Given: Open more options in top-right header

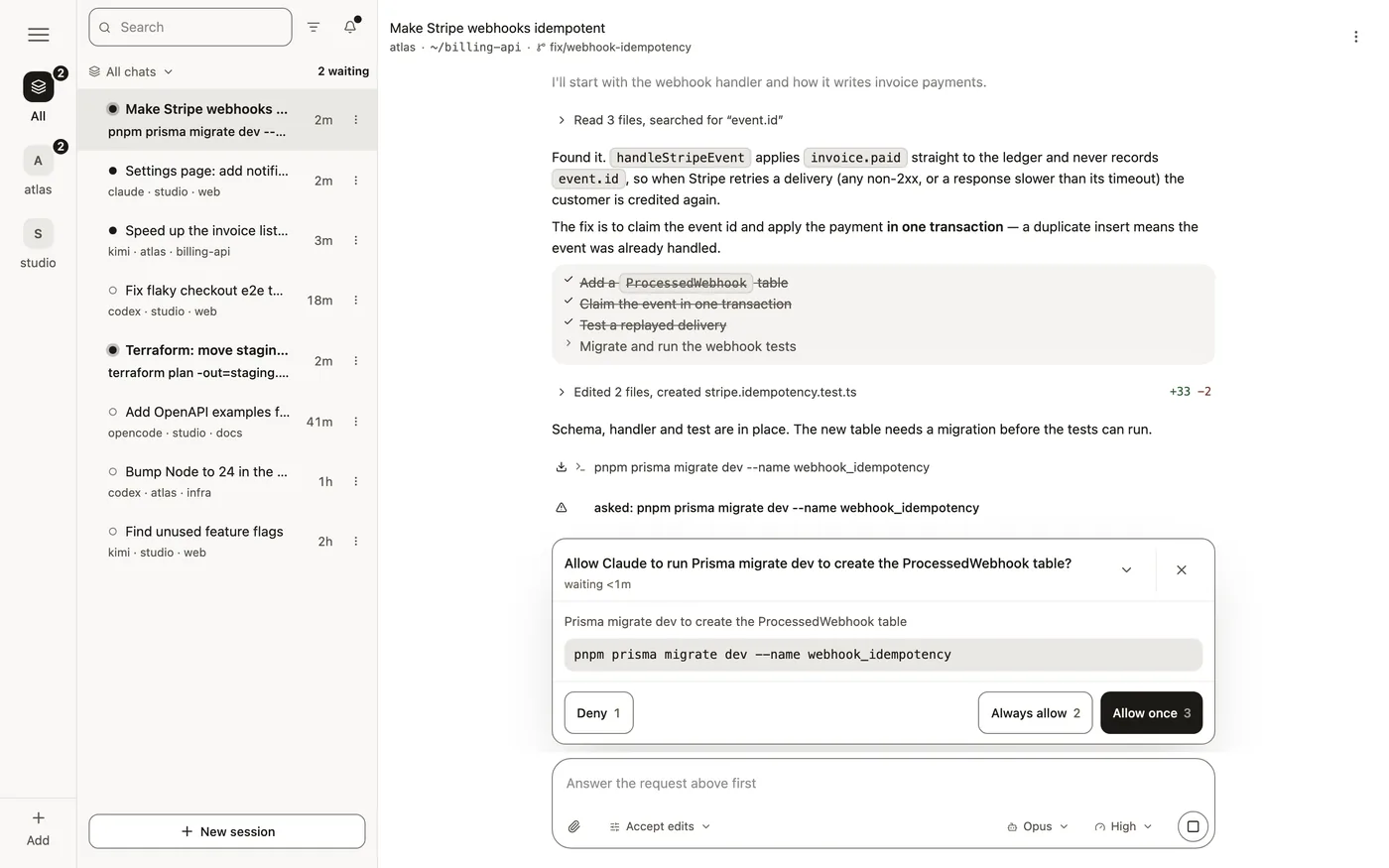Looking at the screenshot, I should point(1355,37).
